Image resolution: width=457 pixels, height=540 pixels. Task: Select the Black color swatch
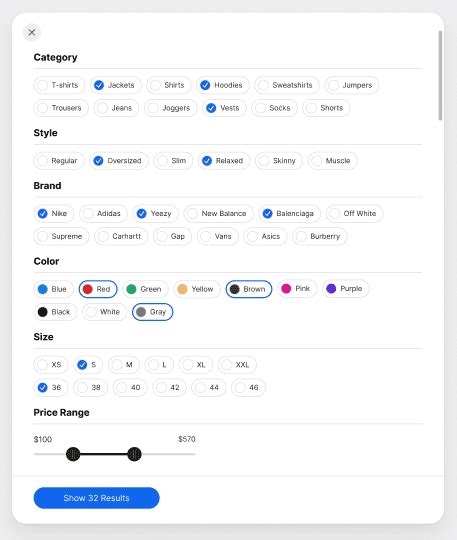(55, 312)
